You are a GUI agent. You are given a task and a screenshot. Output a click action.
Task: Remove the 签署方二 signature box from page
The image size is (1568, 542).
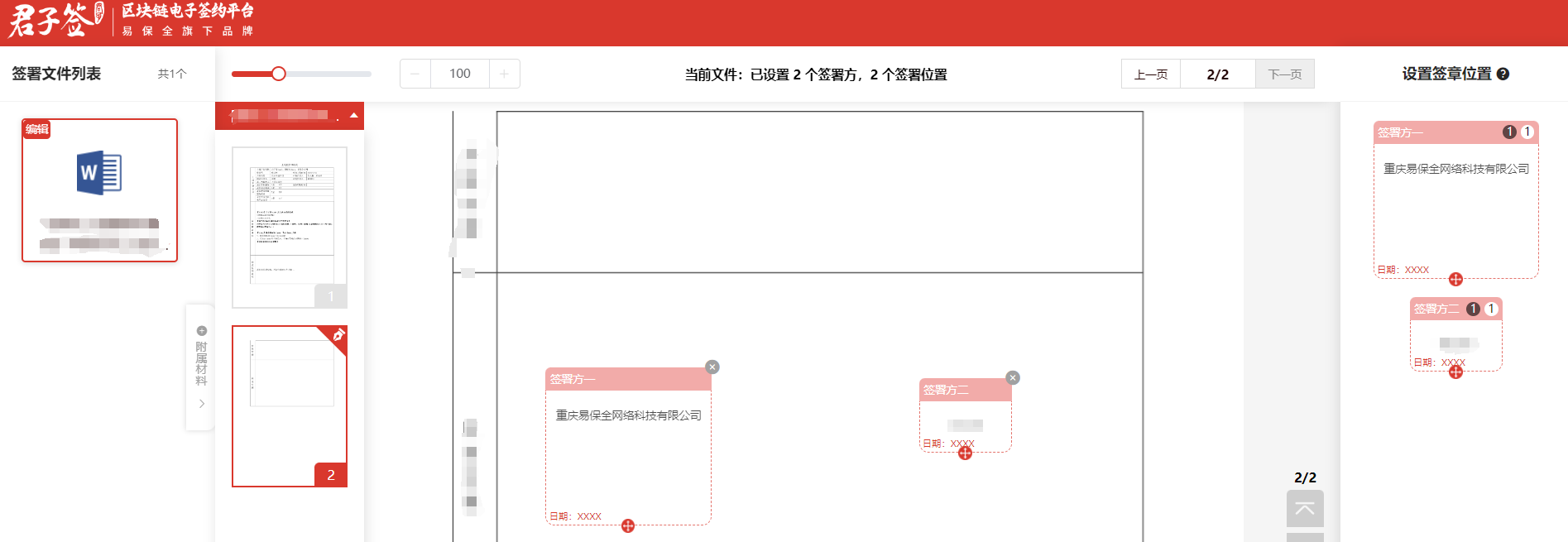click(1012, 378)
